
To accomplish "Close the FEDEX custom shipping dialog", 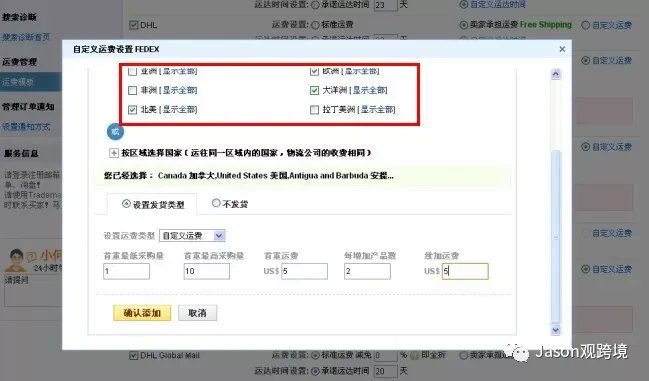I will coord(562,49).
